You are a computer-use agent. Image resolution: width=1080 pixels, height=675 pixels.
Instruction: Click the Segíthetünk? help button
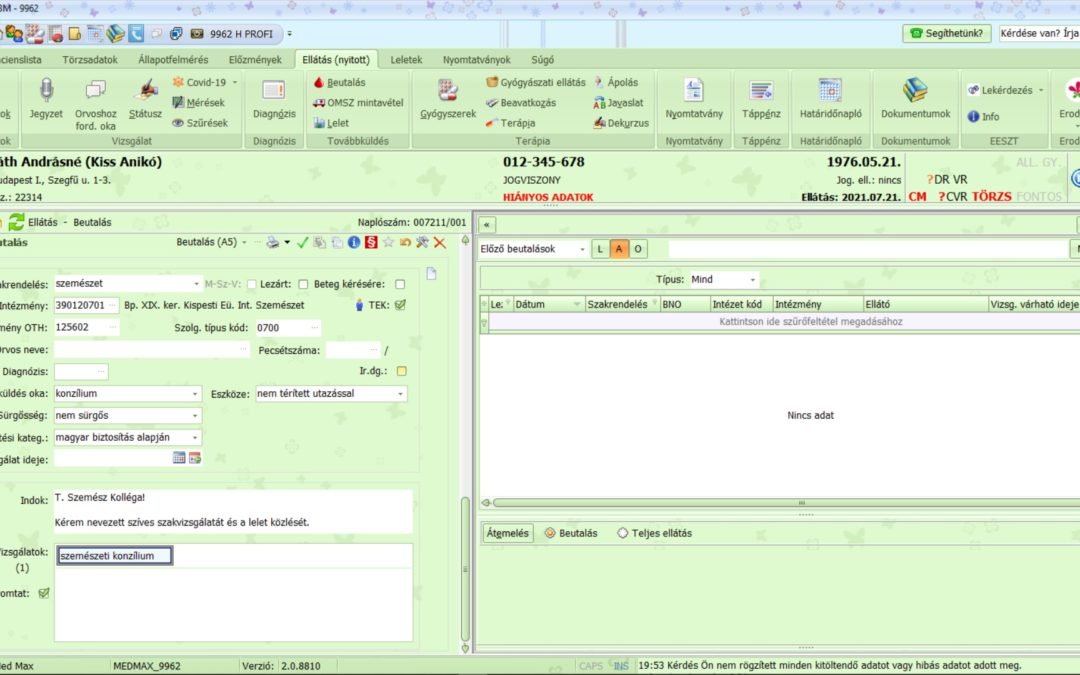click(946, 33)
